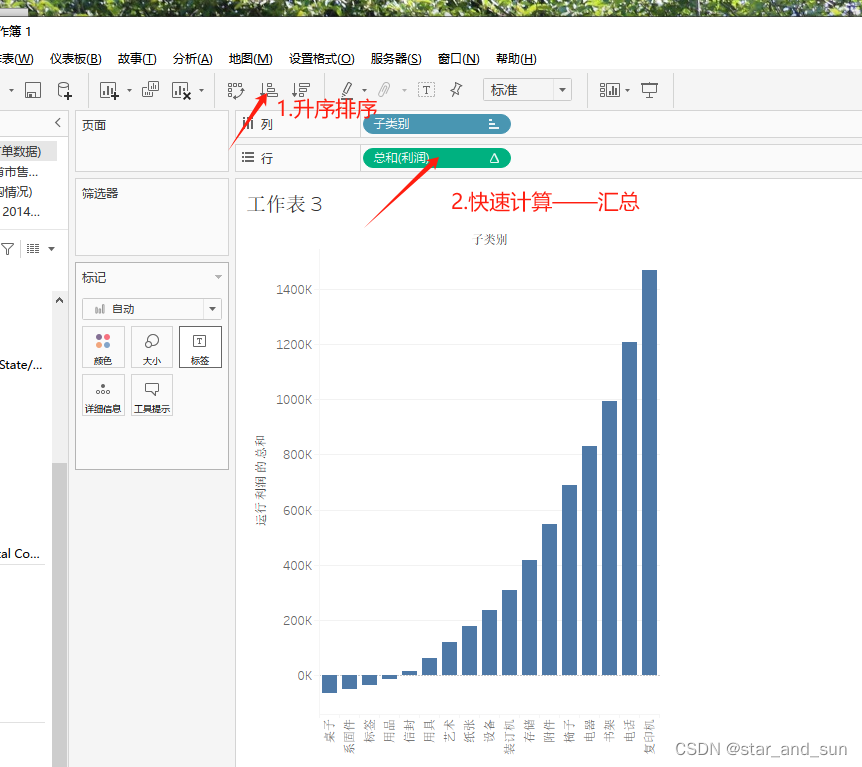The width and height of the screenshot is (862, 767).
Task: Open the 地图(M) menu
Action: click(x=251, y=59)
